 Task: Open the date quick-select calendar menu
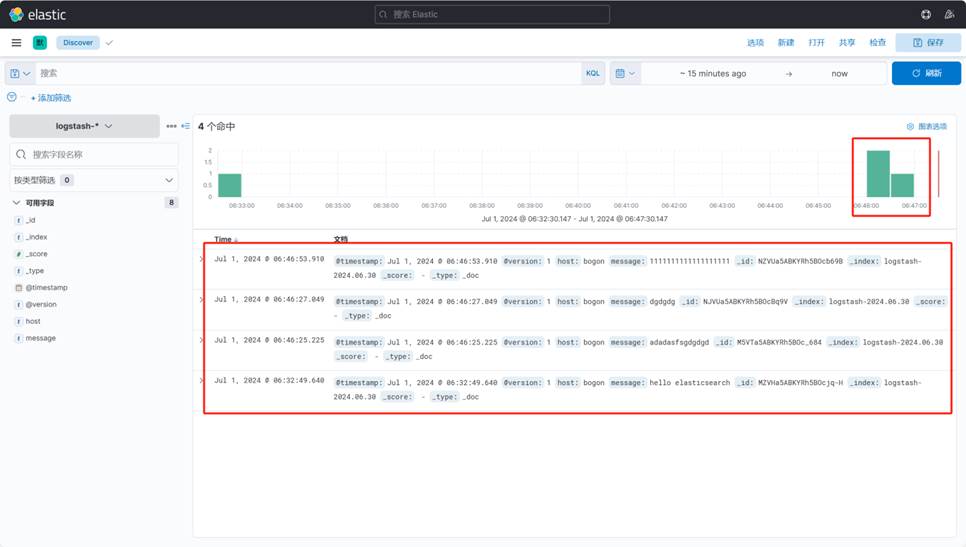(x=625, y=73)
